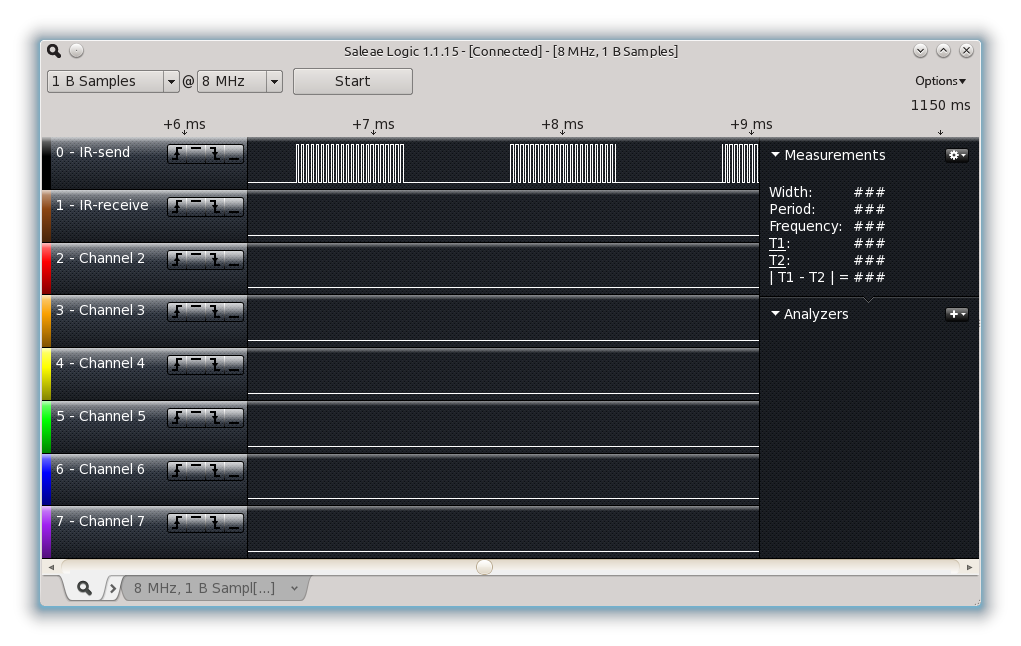Screen dimensions: 1021x646
Task: Set low level trigger on IR-send channel
Action: click(x=234, y=154)
